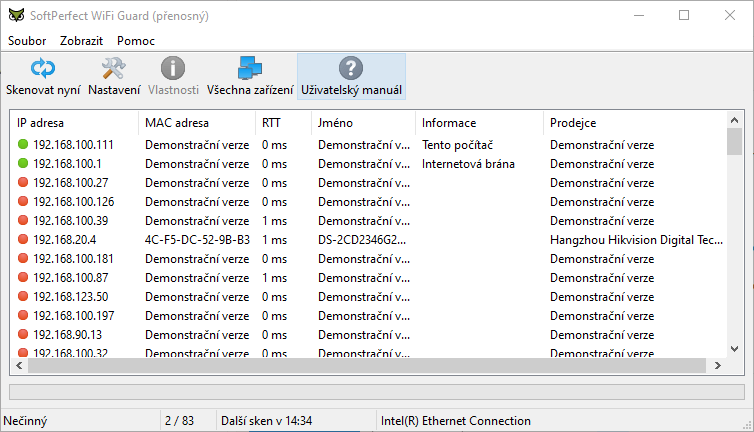Select IP address 192.168.123.50
The width and height of the screenshot is (754, 432).
tap(71, 297)
